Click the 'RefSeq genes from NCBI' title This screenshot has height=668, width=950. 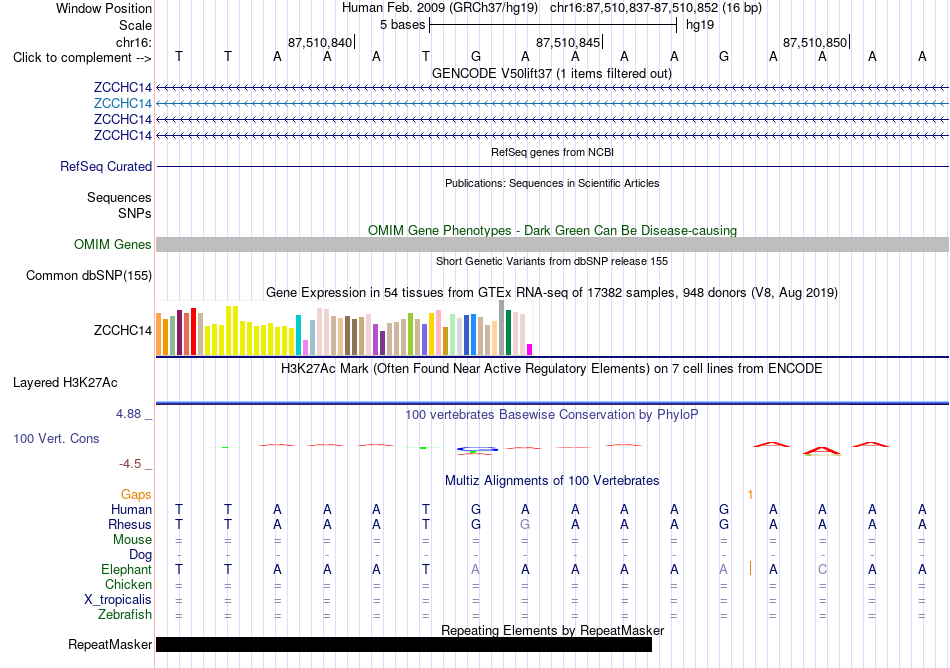pyautogui.click(x=552, y=152)
